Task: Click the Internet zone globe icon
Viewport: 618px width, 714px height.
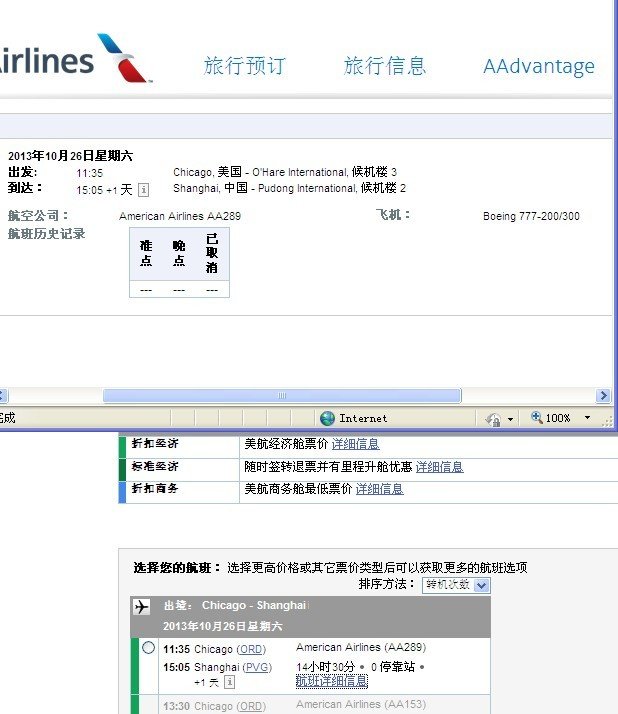Action: click(327, 418)
